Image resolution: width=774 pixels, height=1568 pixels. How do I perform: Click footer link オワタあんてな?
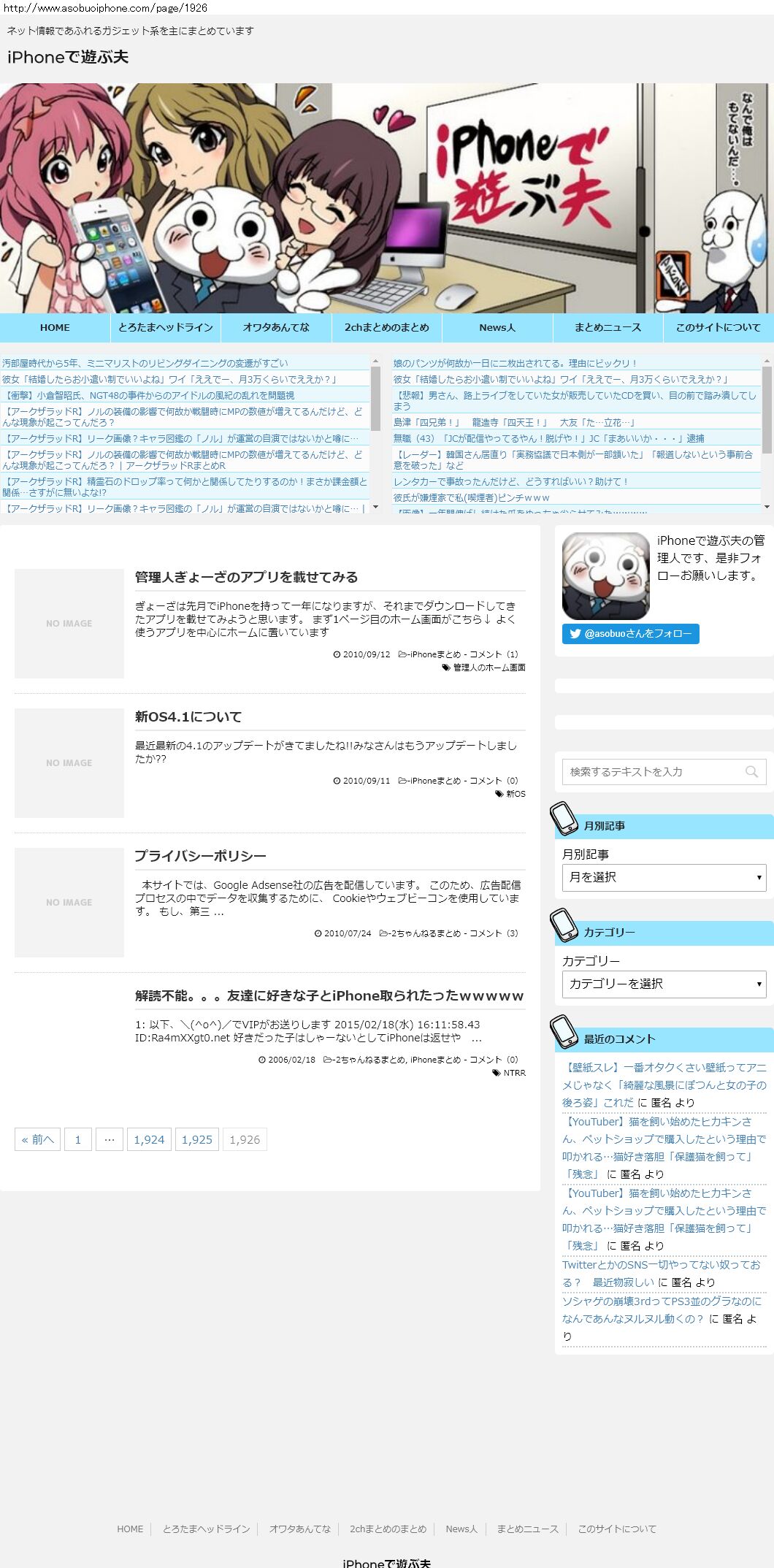(299, 1529)
